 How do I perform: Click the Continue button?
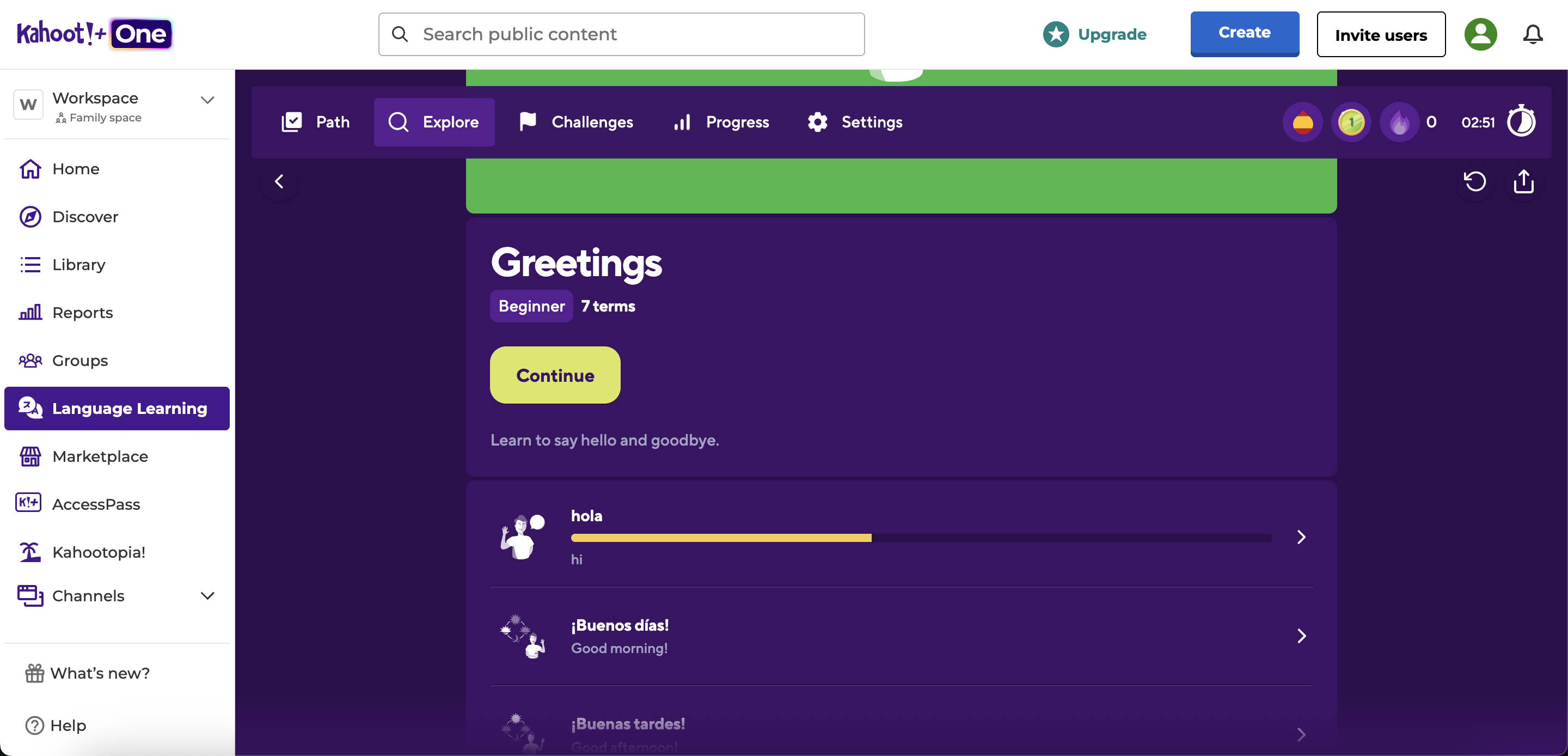pyautogui.click(x=555, y=375)
